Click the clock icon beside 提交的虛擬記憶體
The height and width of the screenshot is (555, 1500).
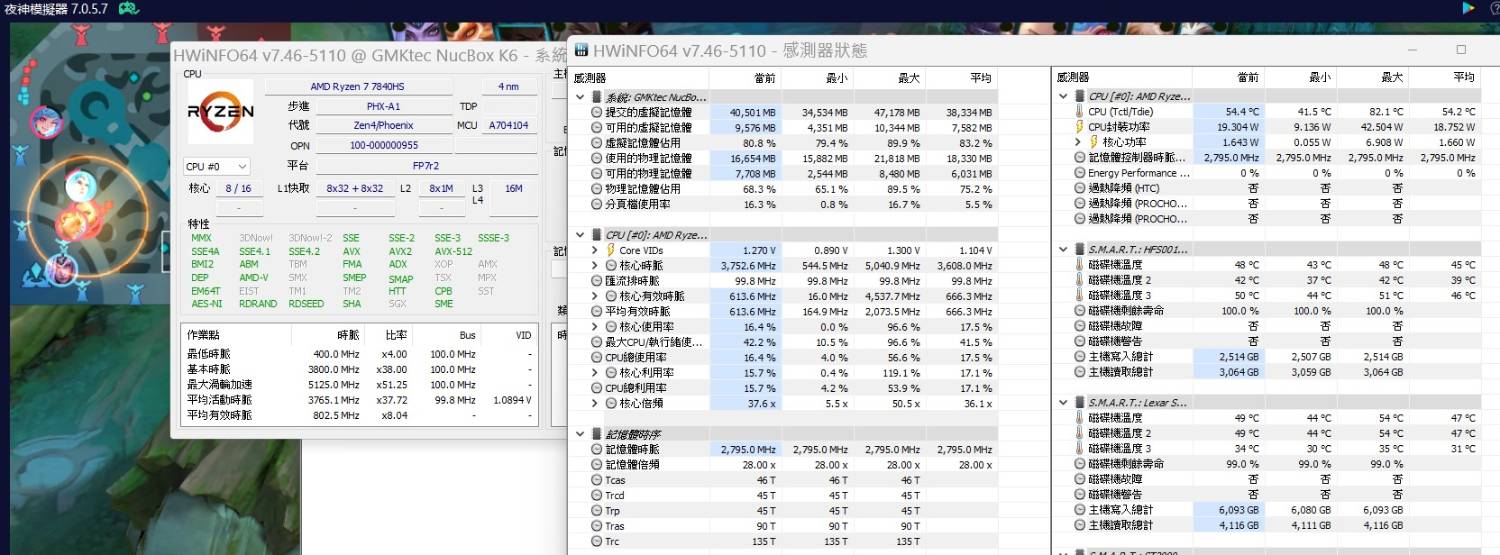pos(597,112)
